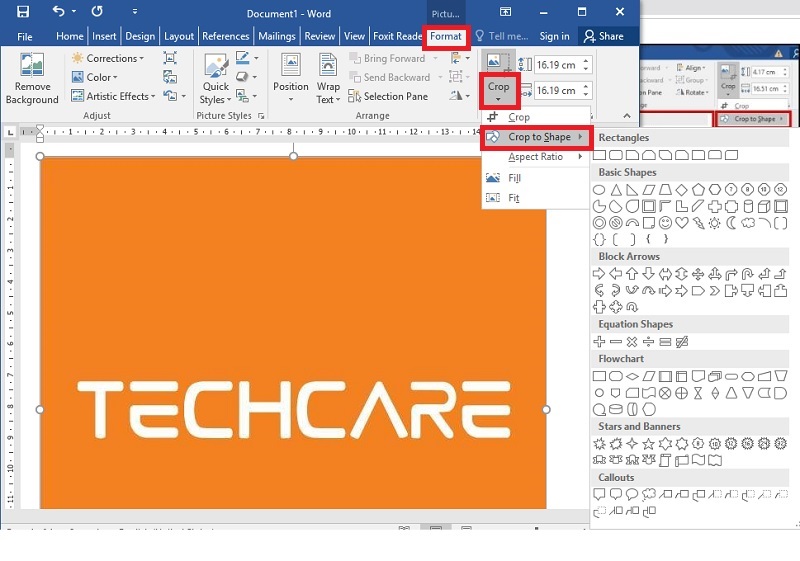Click the Share button

tap(603, 36)
